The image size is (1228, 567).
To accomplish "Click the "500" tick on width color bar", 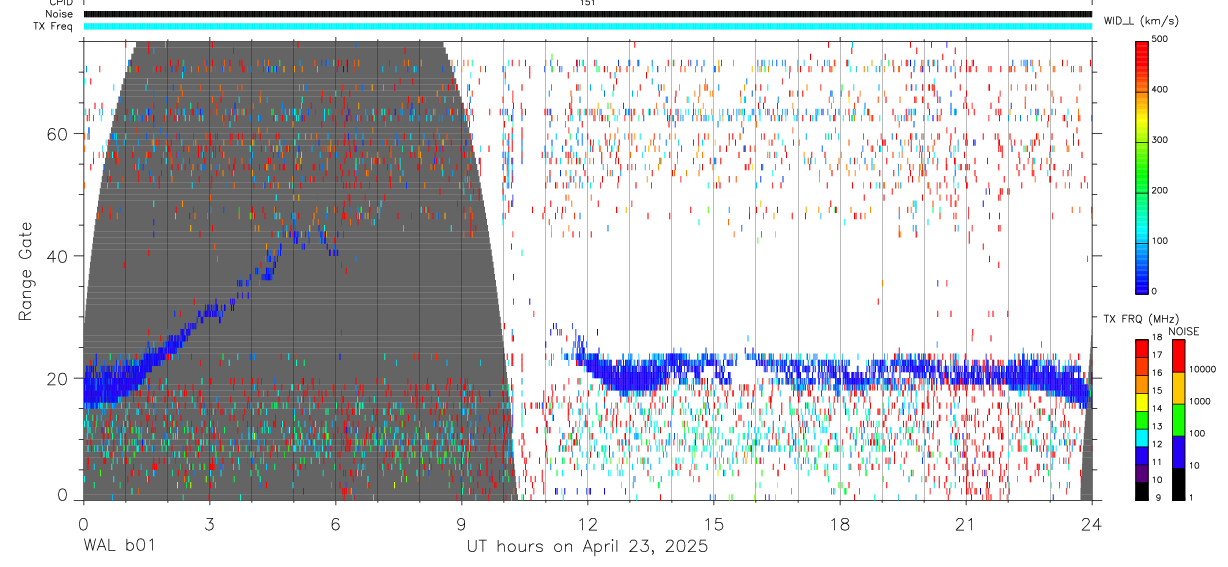I will click(x=1160, y=38).
